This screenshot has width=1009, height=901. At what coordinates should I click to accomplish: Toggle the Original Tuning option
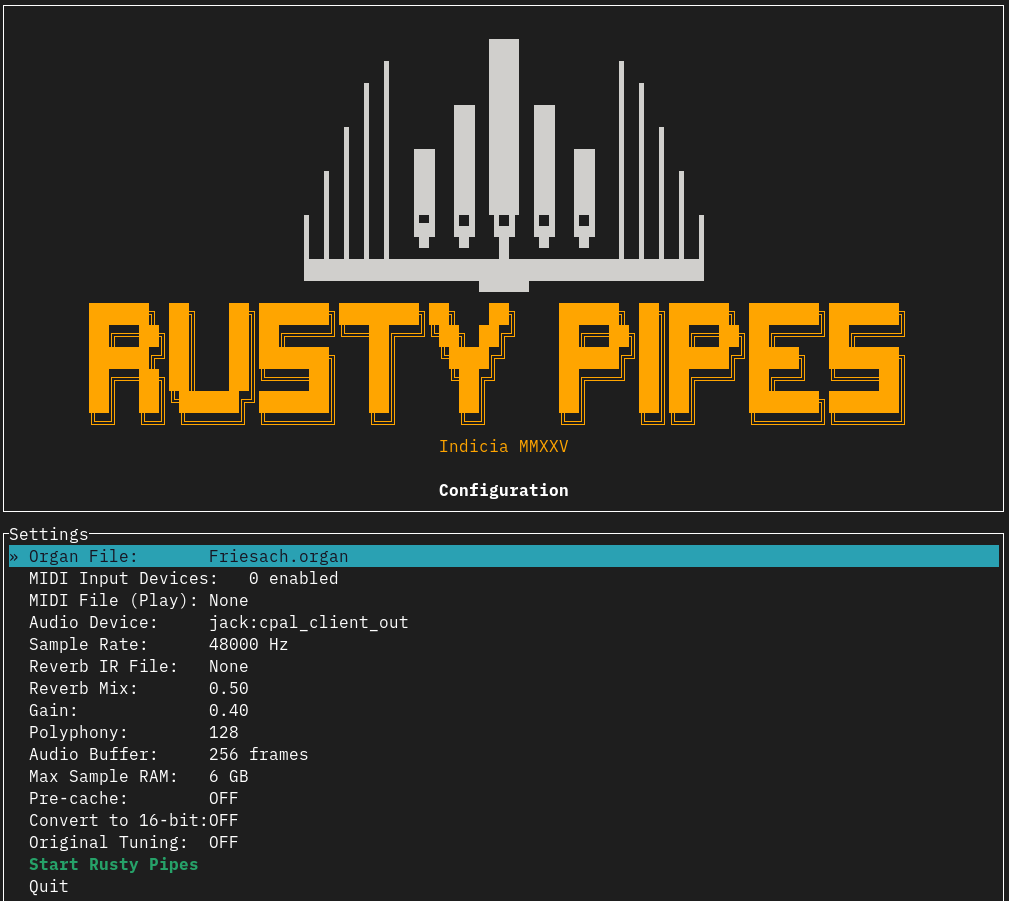(x=504, y=842)
